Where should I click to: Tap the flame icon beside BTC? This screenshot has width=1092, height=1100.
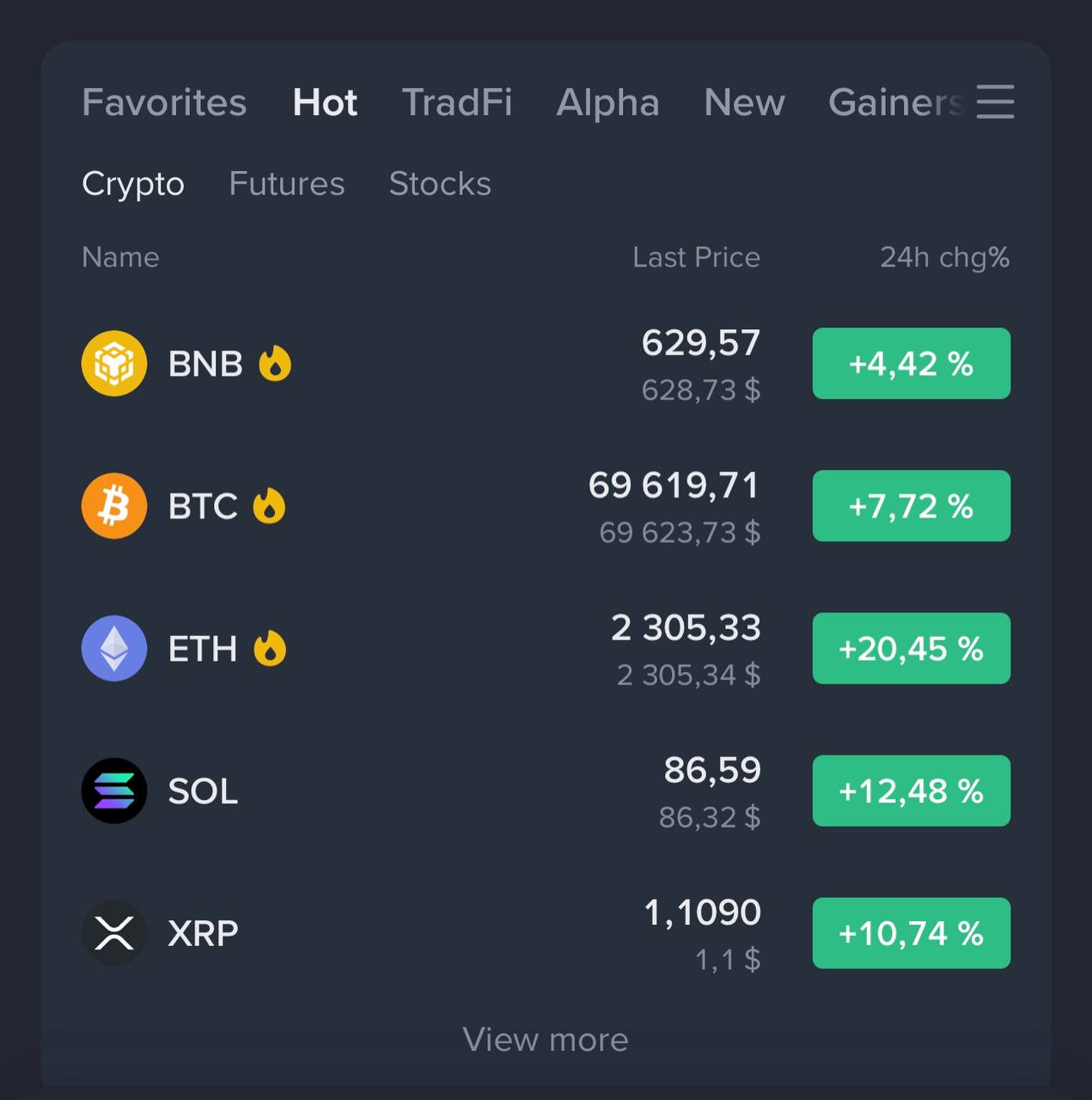269,505
